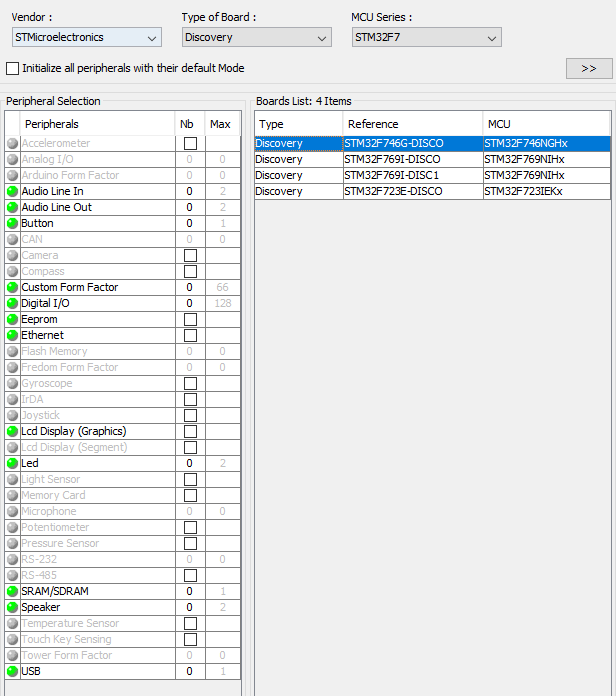Viewport: 616px width, 696px height.
Task: Select the STM32F769I-DISCO board row
Action: tap(433, 159)
